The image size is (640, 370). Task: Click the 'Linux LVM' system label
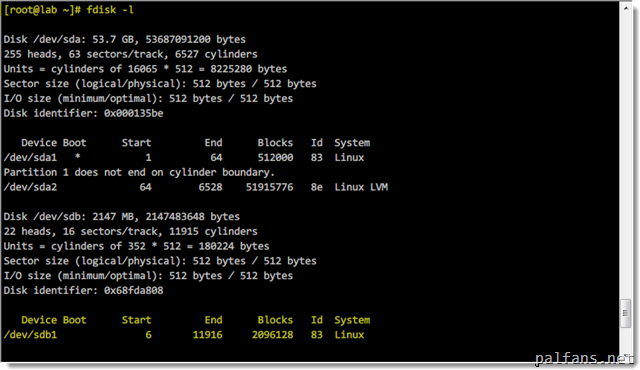[x=361, y=187]
